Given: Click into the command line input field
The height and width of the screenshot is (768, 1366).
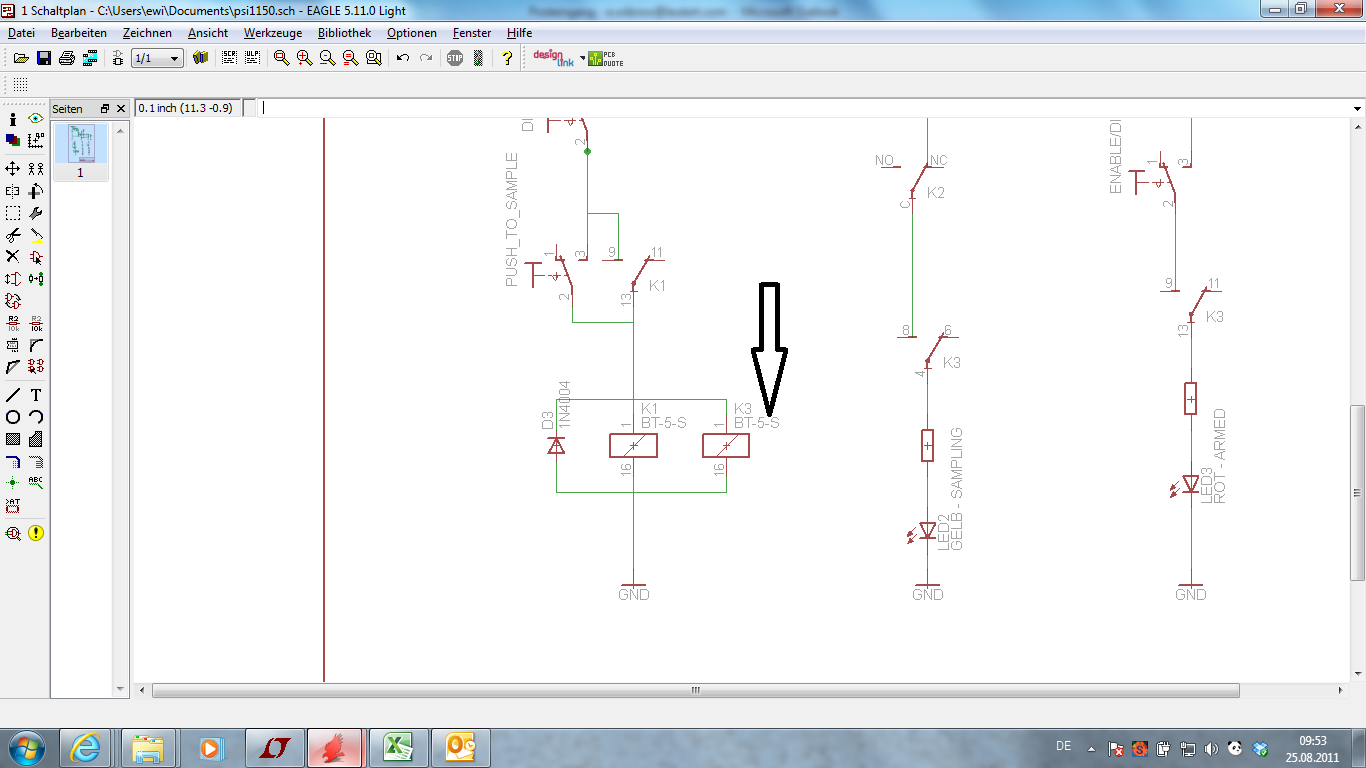Looking at the screenshot, I should 805,108.
